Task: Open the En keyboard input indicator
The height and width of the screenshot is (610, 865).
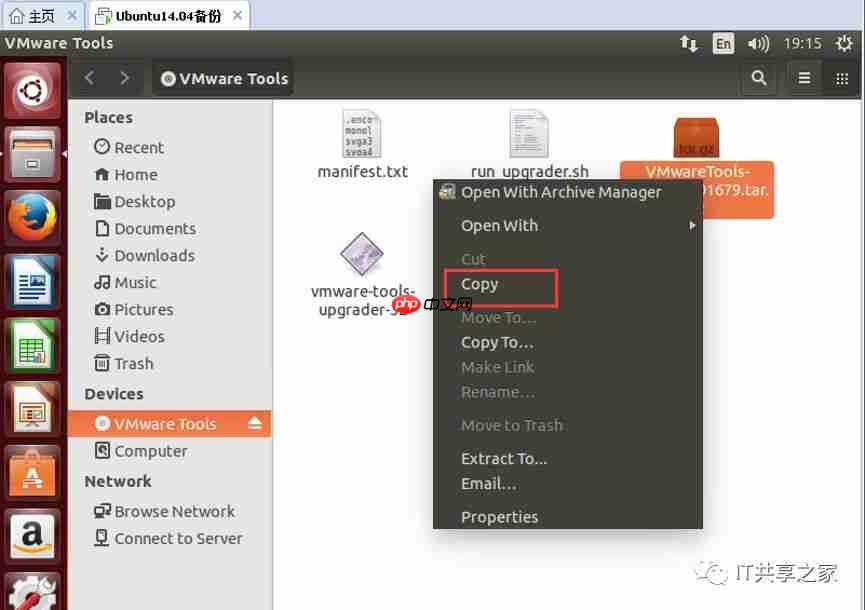Action: tap(723, 43)
